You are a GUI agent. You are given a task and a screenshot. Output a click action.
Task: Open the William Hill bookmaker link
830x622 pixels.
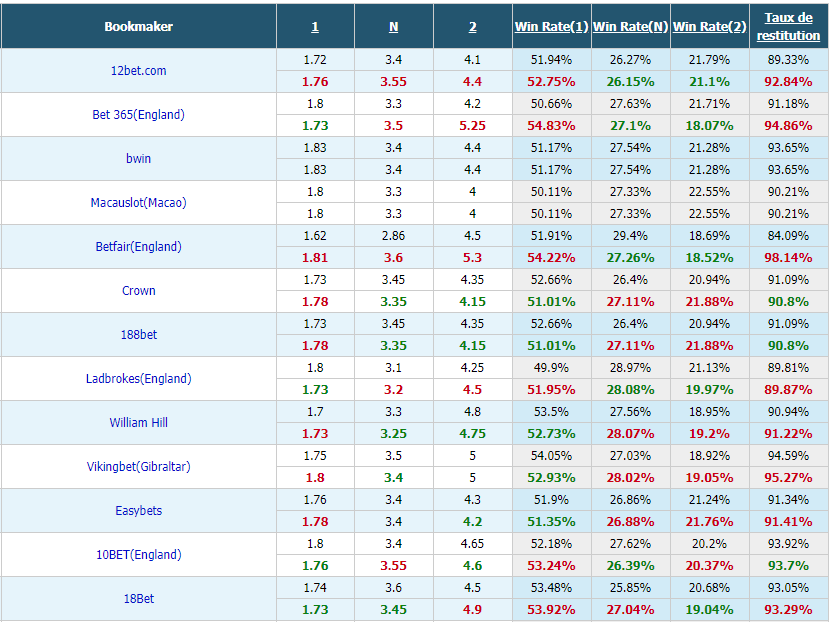click(x=138, y=422)
